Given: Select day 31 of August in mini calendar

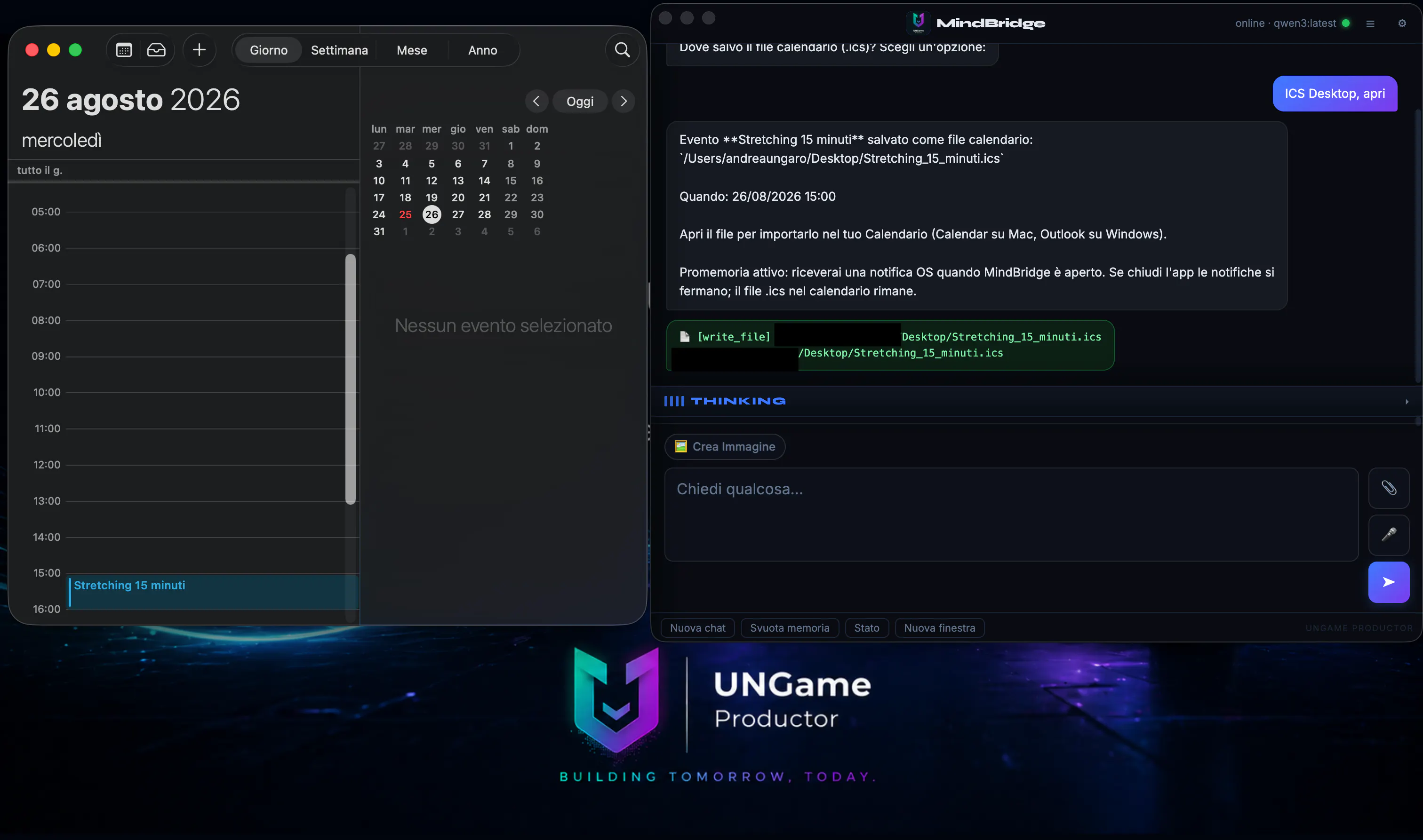Looking at the screenshot, I should pos(379,231).
